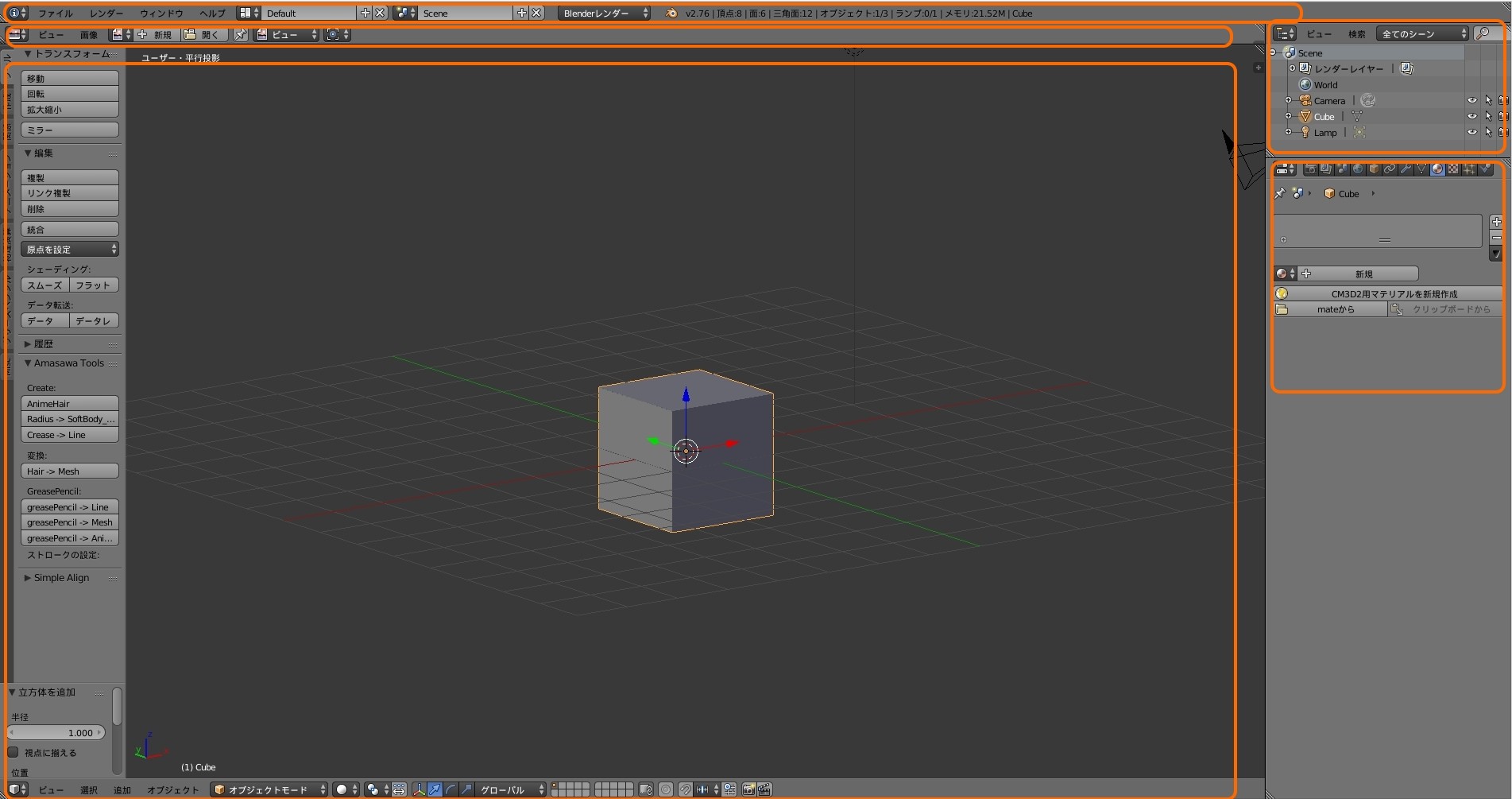Viewport: 1512px width, 799px height.
Task: Expand the Simple Align panel
Action: [28, 578]
